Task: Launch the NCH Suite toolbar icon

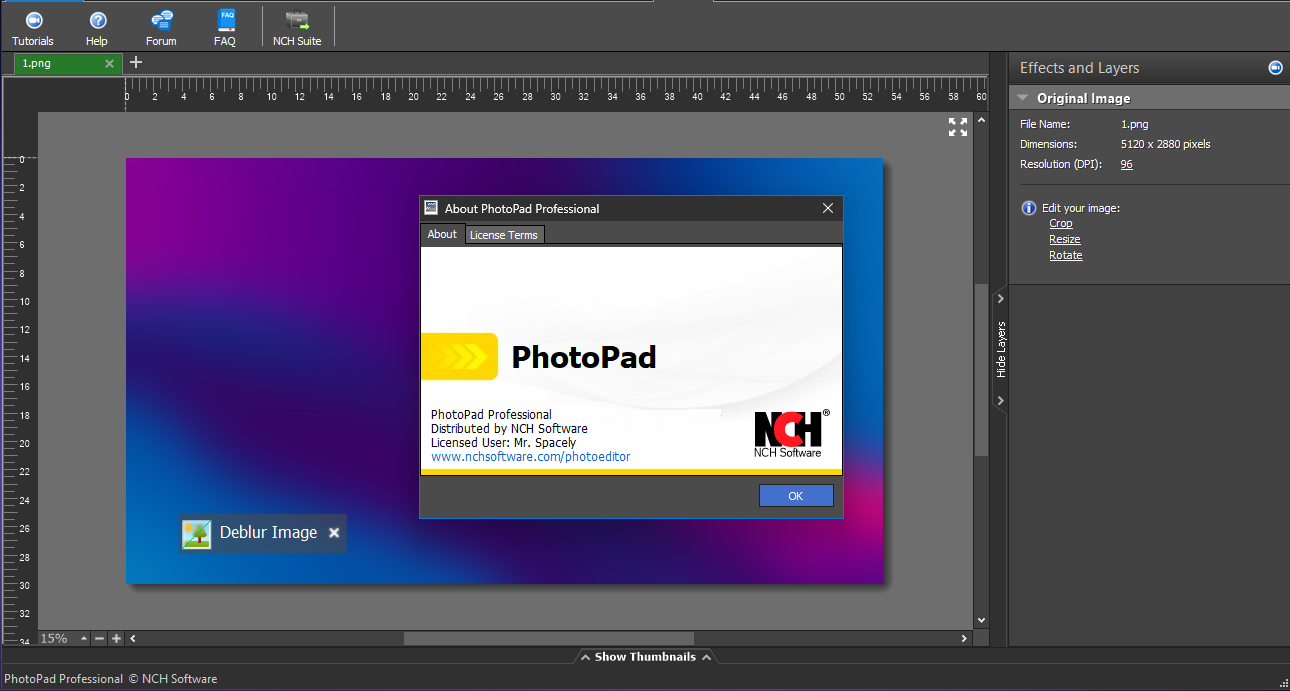Action: [297, 28]
